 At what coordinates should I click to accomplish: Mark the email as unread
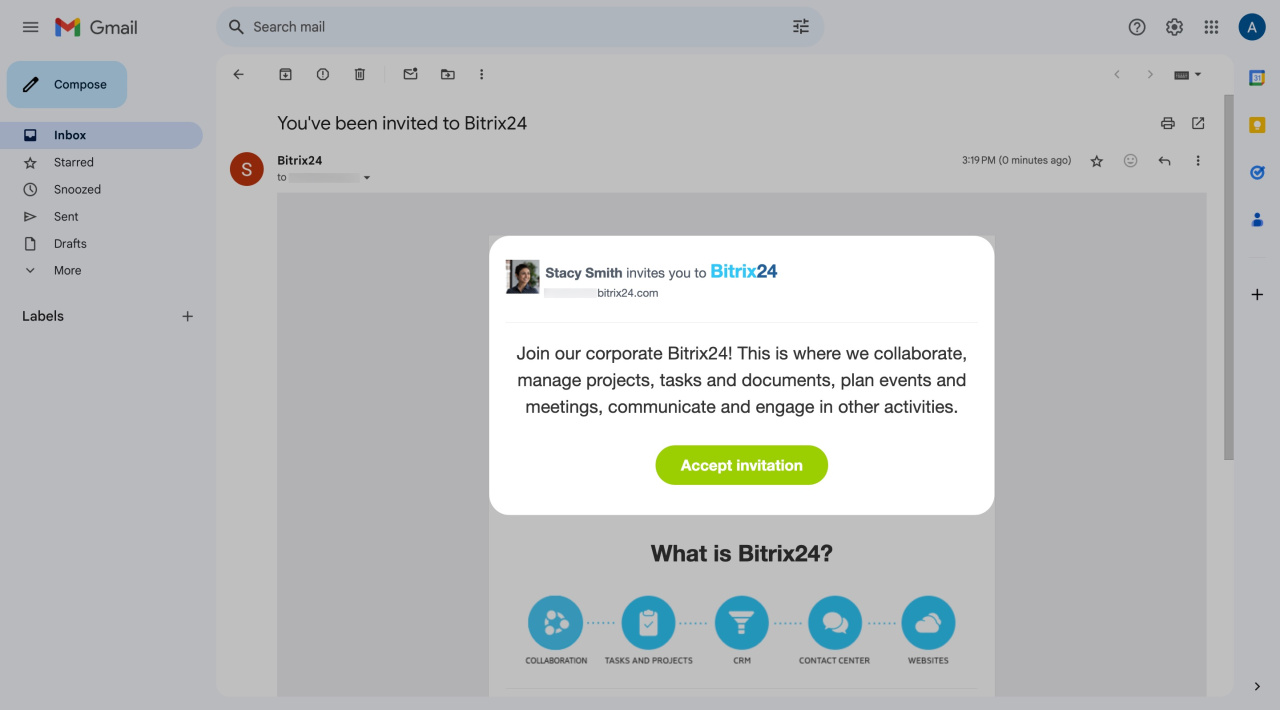pos(410,74)
